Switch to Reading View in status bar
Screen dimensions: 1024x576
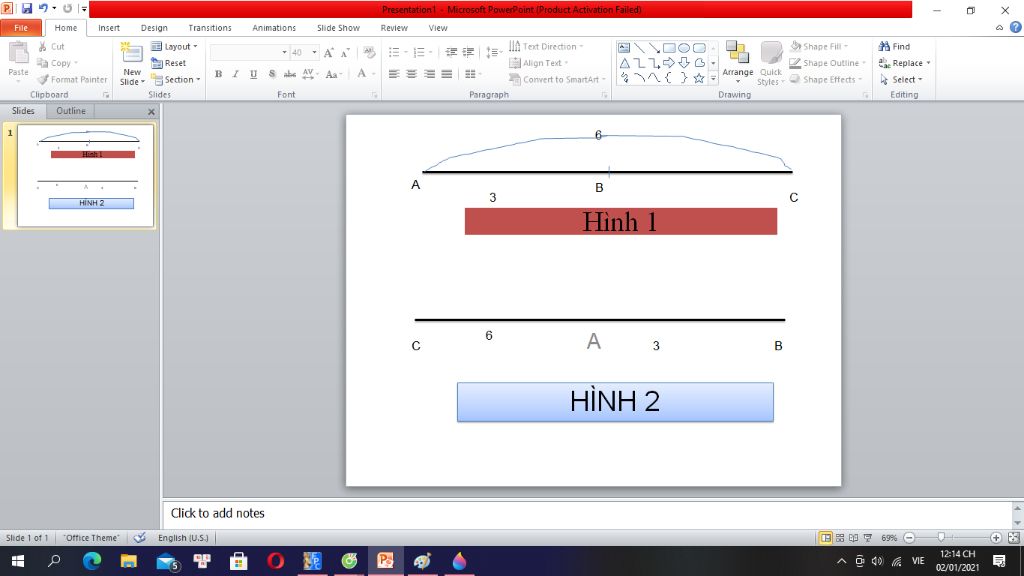(x=854, y=537)
